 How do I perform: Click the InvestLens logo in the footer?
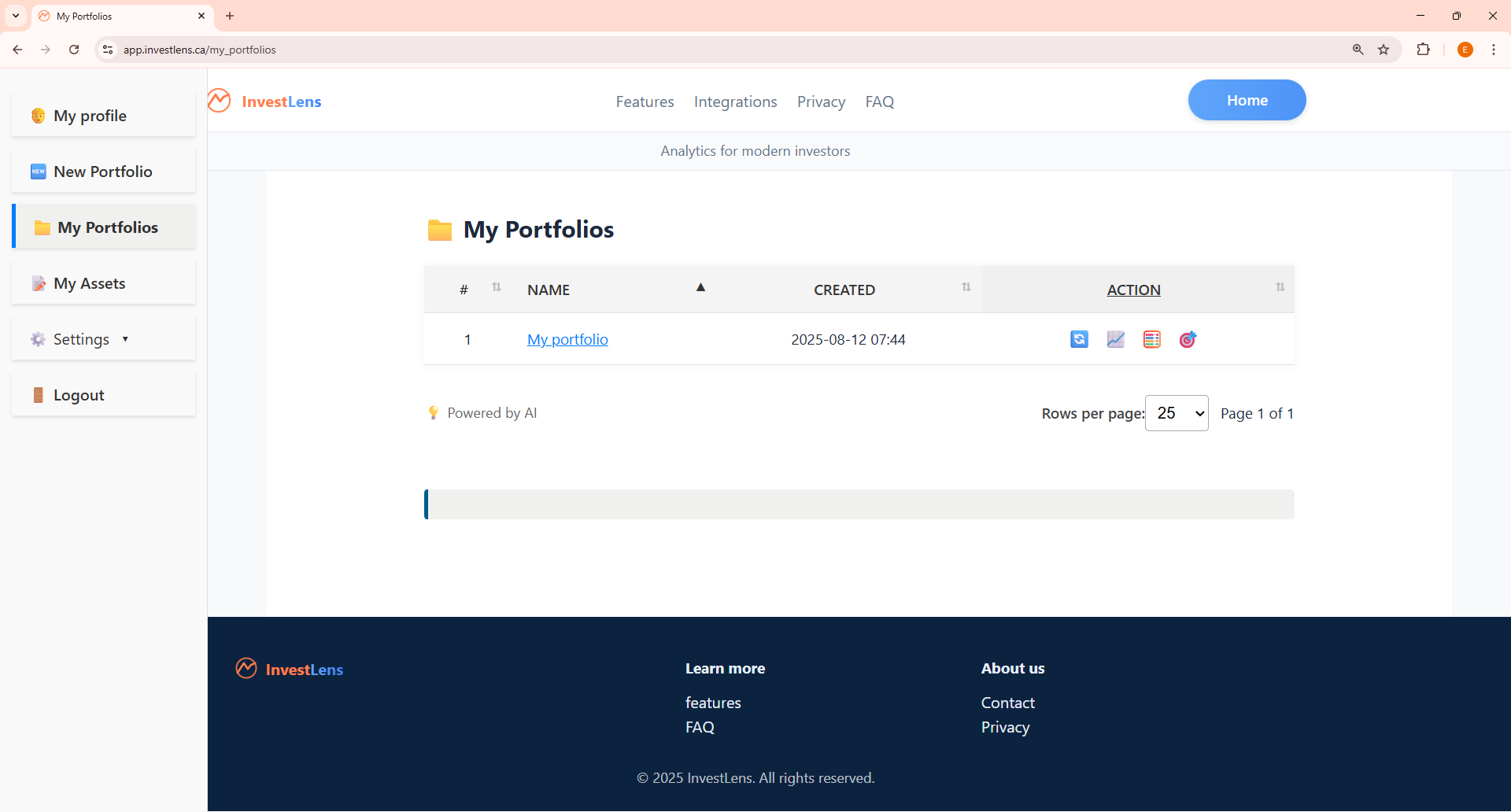tap(290, 669)
